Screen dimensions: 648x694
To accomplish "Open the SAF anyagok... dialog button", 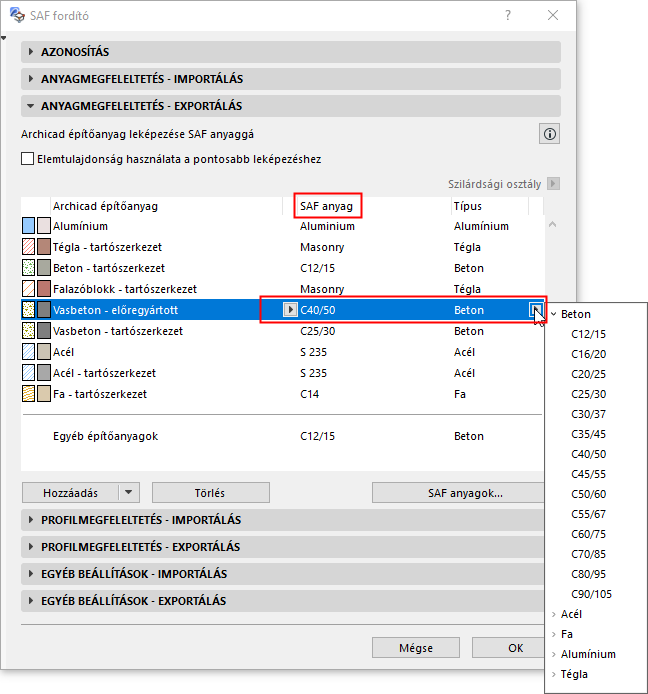I will (x=458, y=493).
